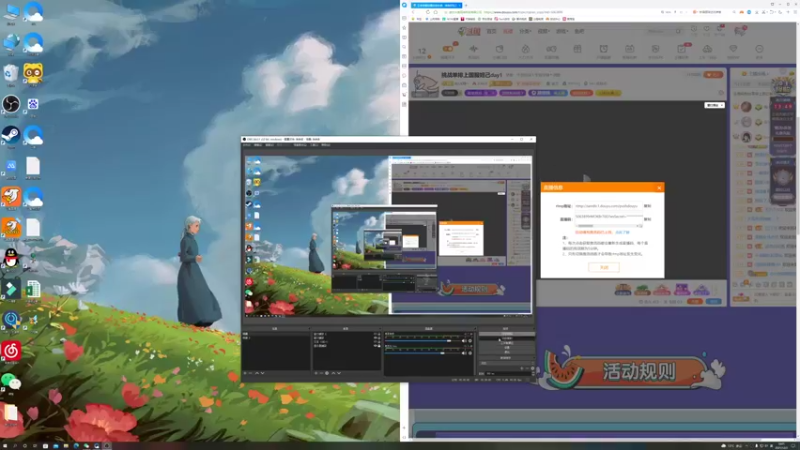Click the waveform icon in streamer toolbar

473,49
